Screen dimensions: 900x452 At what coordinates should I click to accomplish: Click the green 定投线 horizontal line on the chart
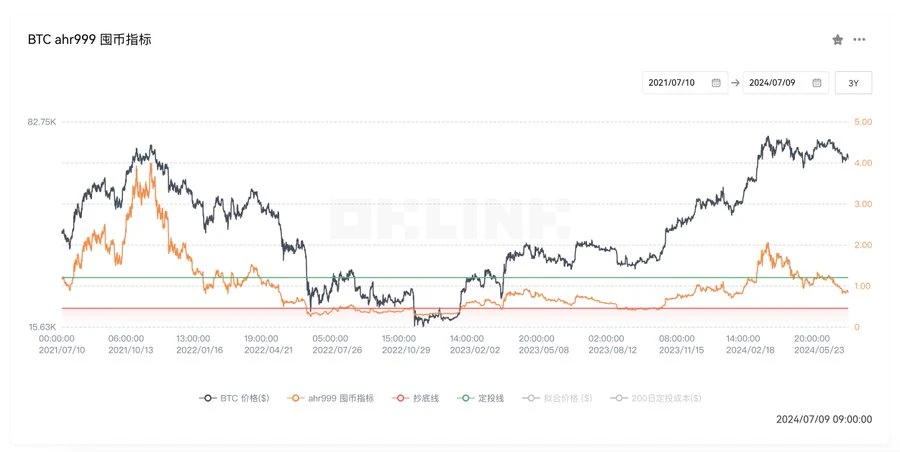pyautogui.click(x=600, y=277)
